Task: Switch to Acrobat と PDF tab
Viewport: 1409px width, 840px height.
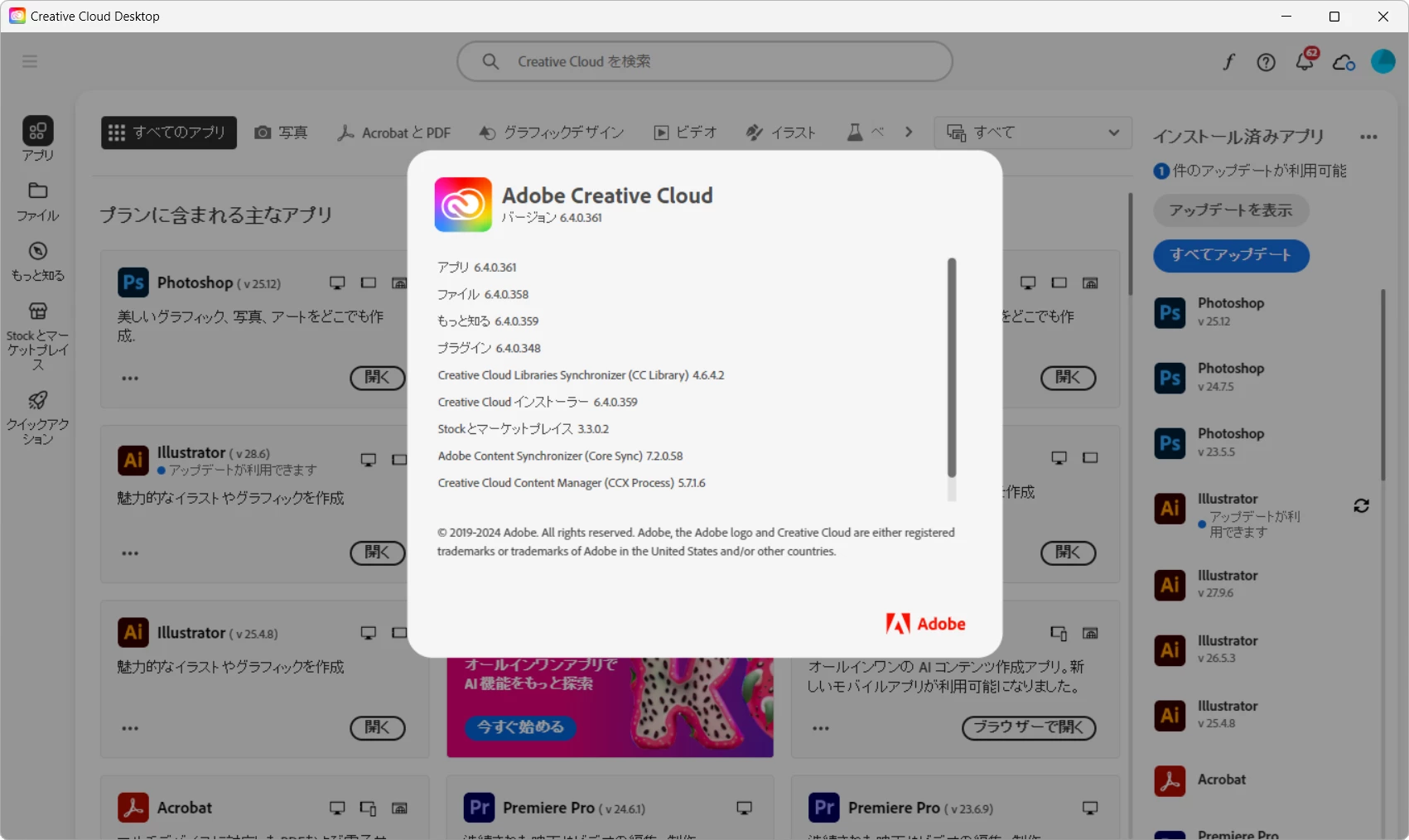Action: pyautogui.click(x=394, y=133)
